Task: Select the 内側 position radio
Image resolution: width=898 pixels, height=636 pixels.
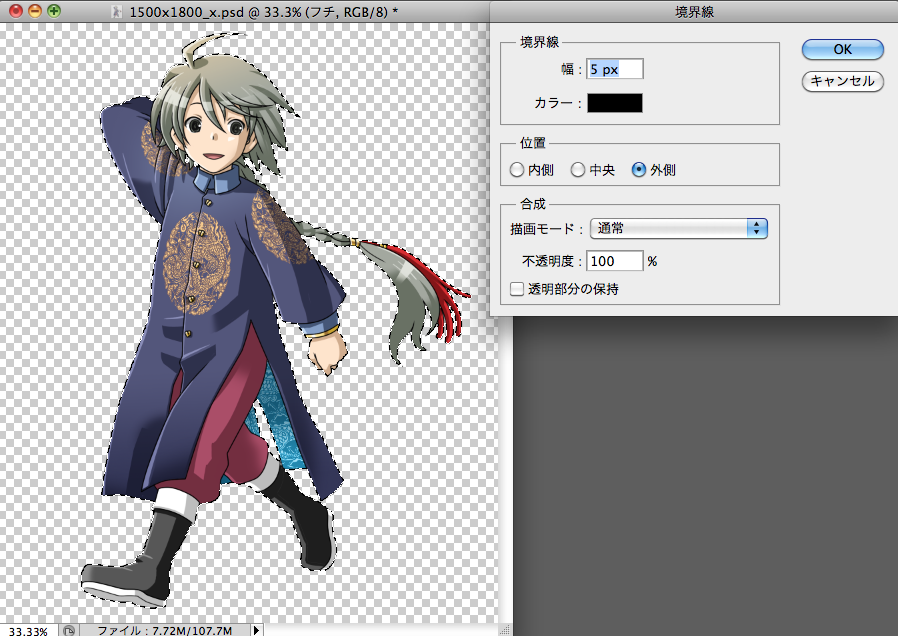Action: 517,170
